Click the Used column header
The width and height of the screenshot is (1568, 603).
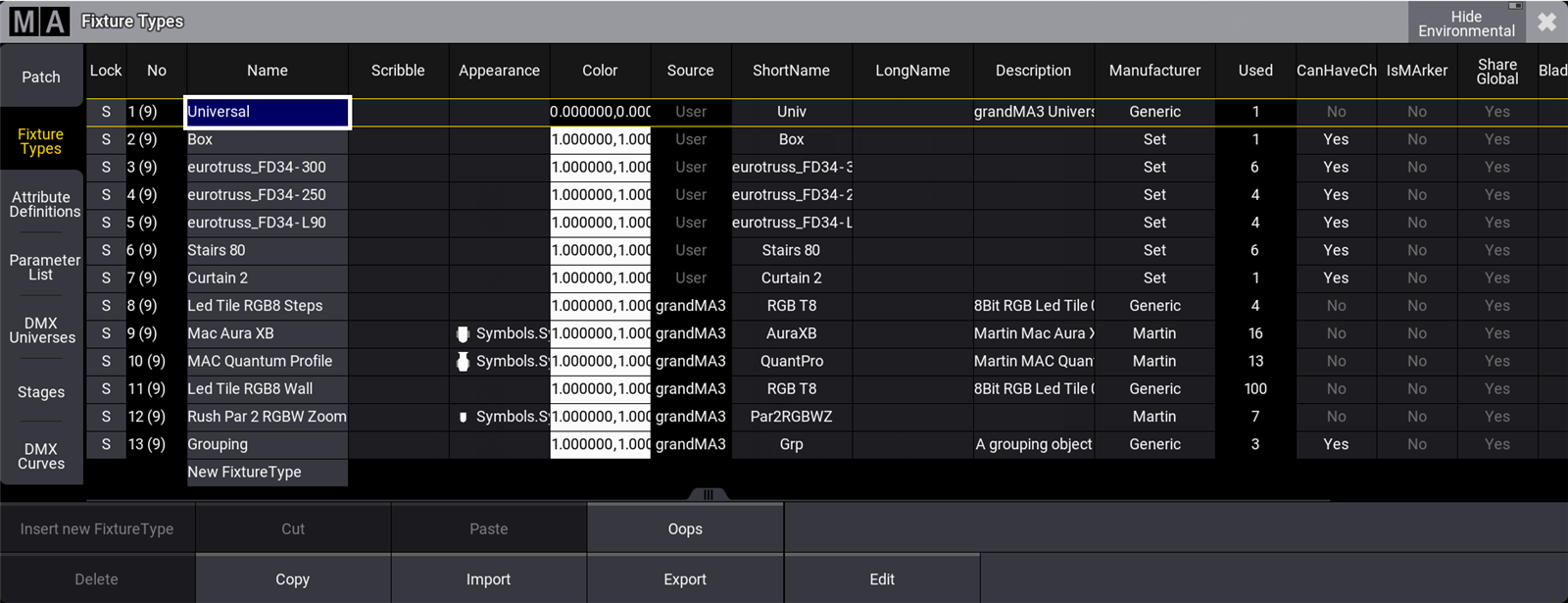coord(1255,71)
